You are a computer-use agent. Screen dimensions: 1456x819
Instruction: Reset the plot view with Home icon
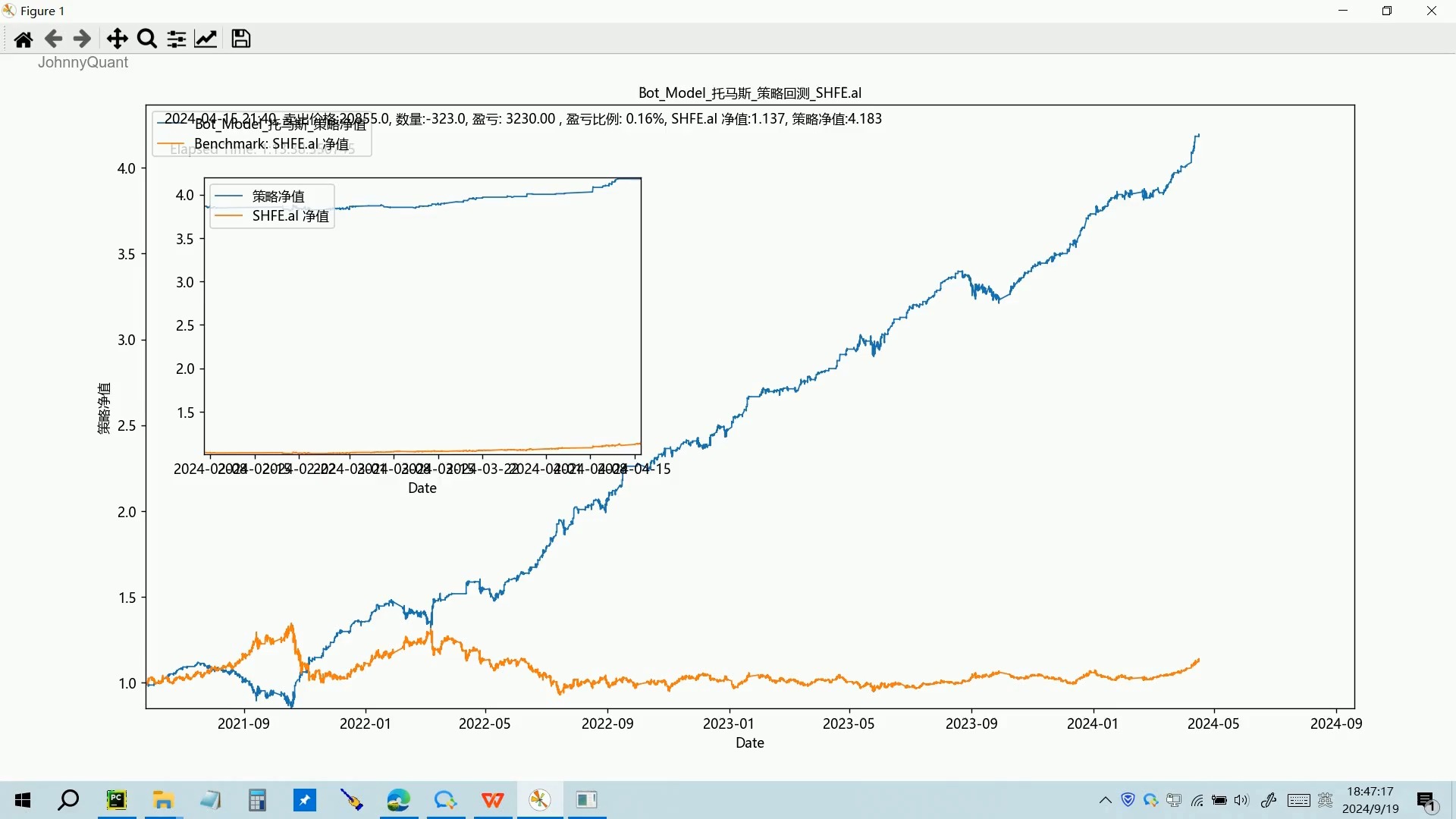[x=24, y=39]
